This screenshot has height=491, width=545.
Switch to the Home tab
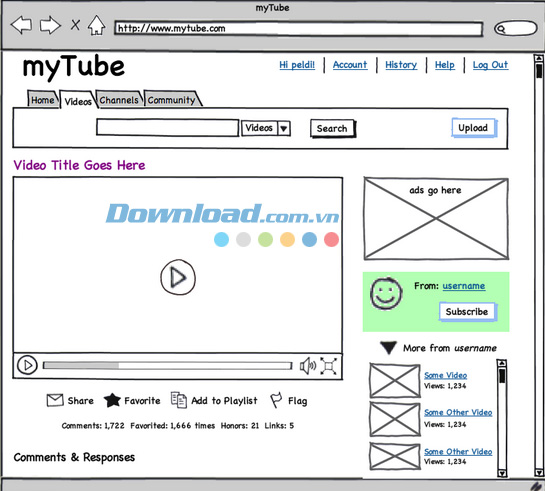(x=43, y=100)
